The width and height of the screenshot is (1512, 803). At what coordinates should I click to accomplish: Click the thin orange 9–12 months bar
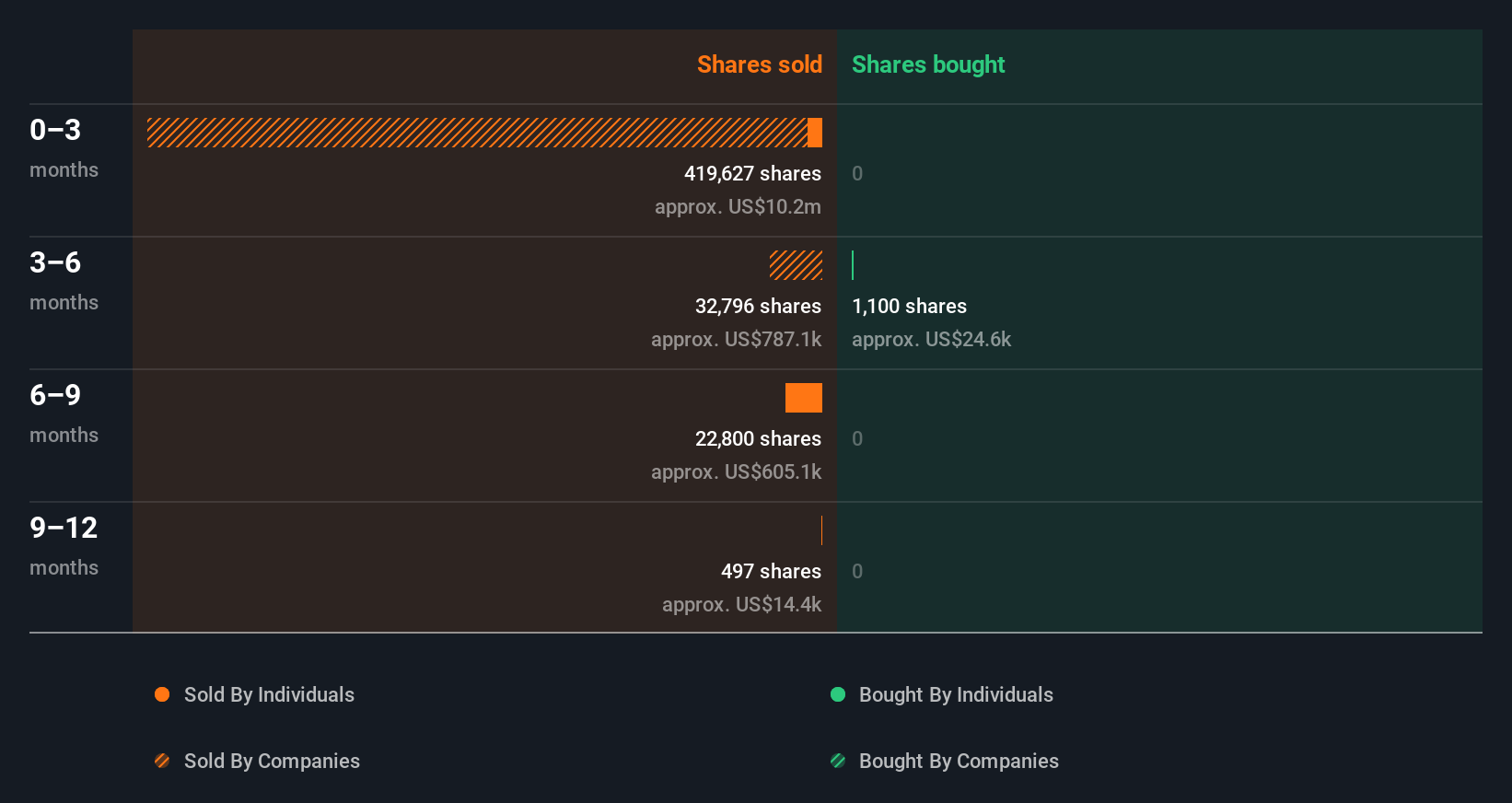(821, 530)
